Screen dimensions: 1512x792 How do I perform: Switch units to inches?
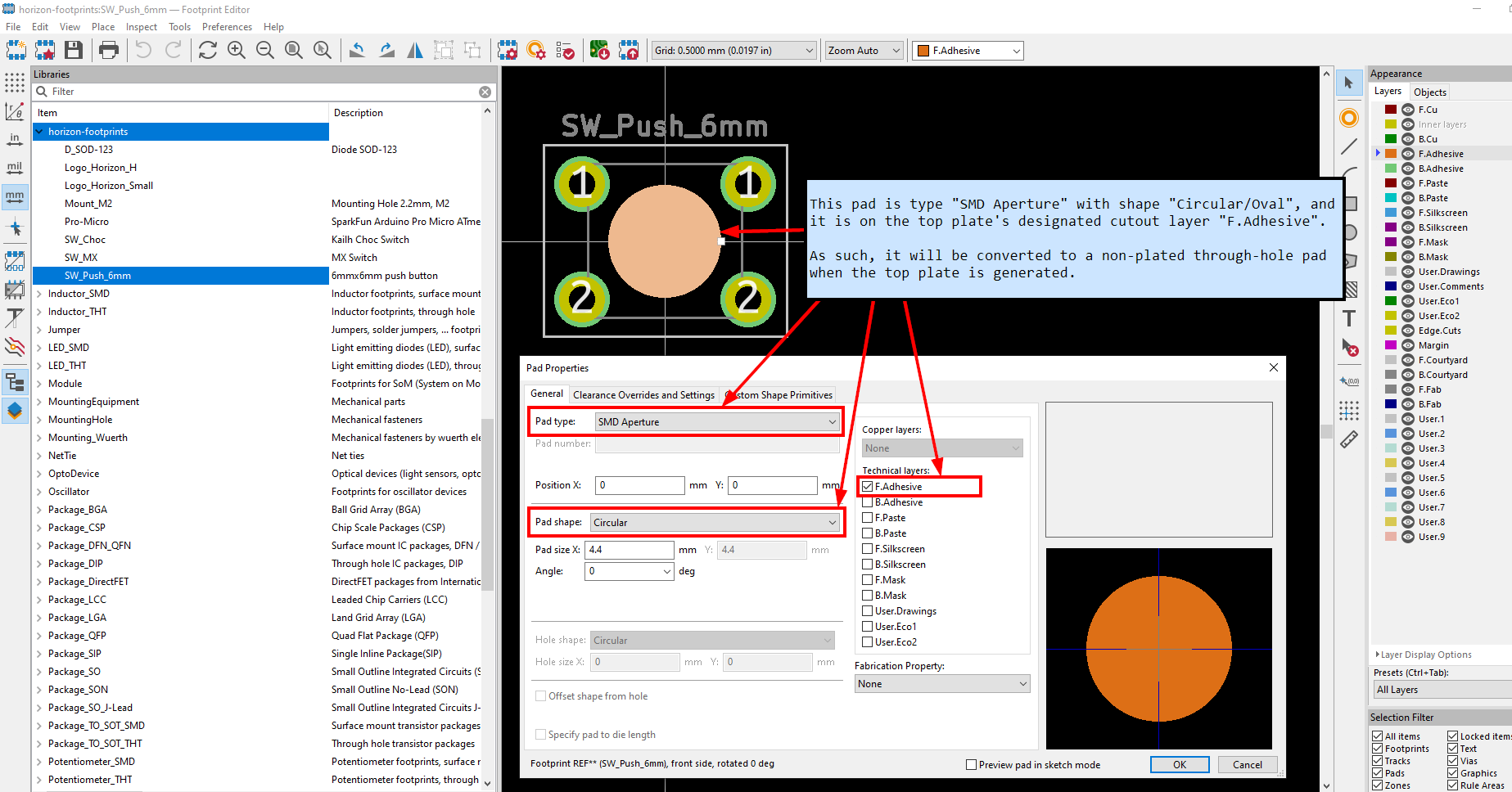pyautogui.click(x=15, y=140)
